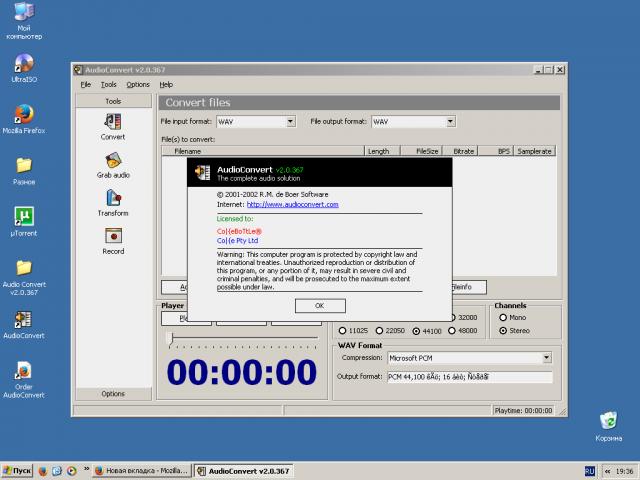Select Stereo channel option
The image size is (640, 480).
click(x=503, y=330)
